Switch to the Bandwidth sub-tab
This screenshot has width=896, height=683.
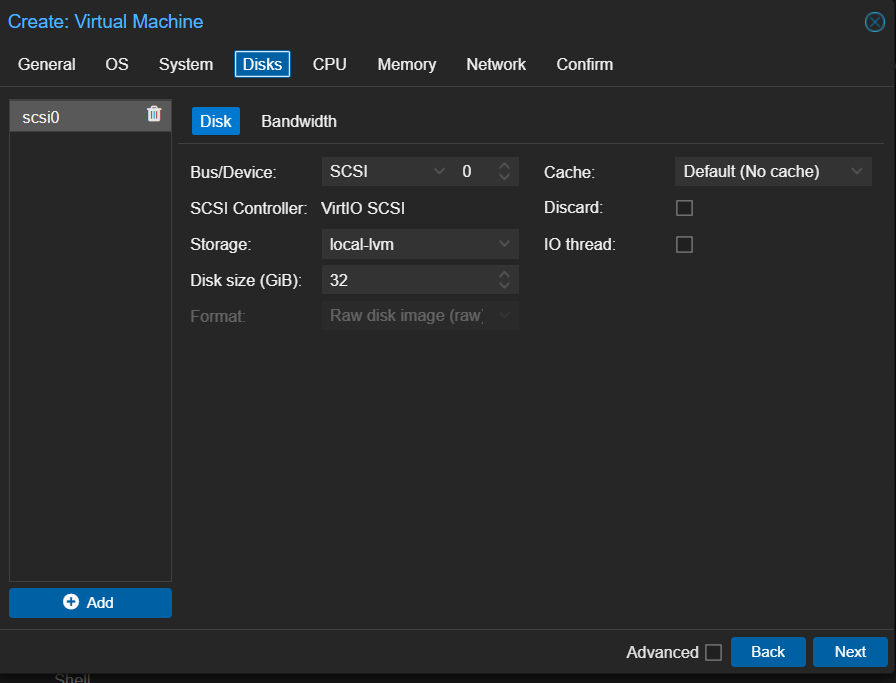pos(298,121)
